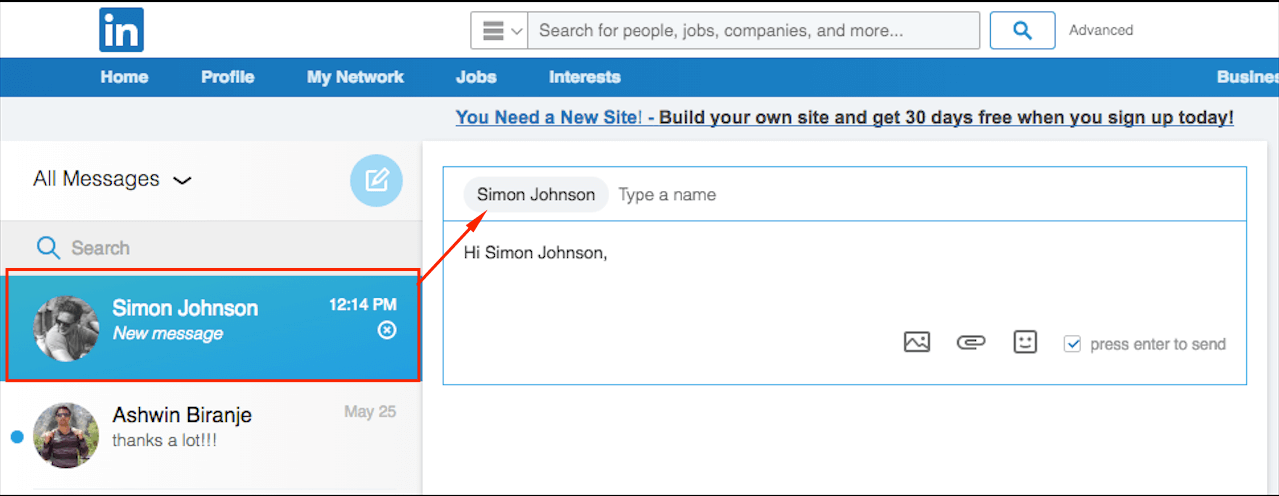Toggle press enter to send checkbox
1279x496 pixels.
[x=1072, y=344]
